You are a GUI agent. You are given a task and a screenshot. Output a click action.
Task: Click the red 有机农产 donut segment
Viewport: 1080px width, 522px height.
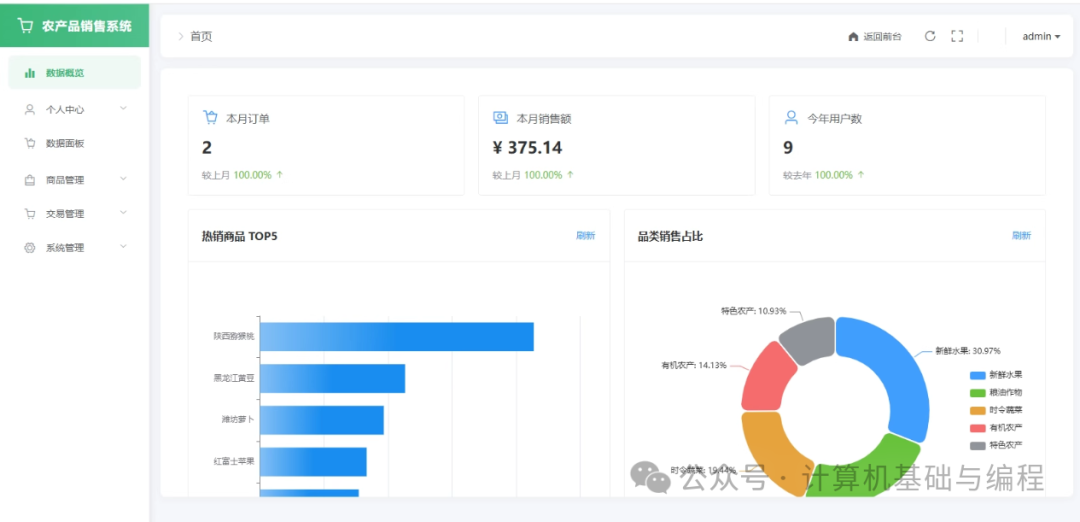click(766, 379)
